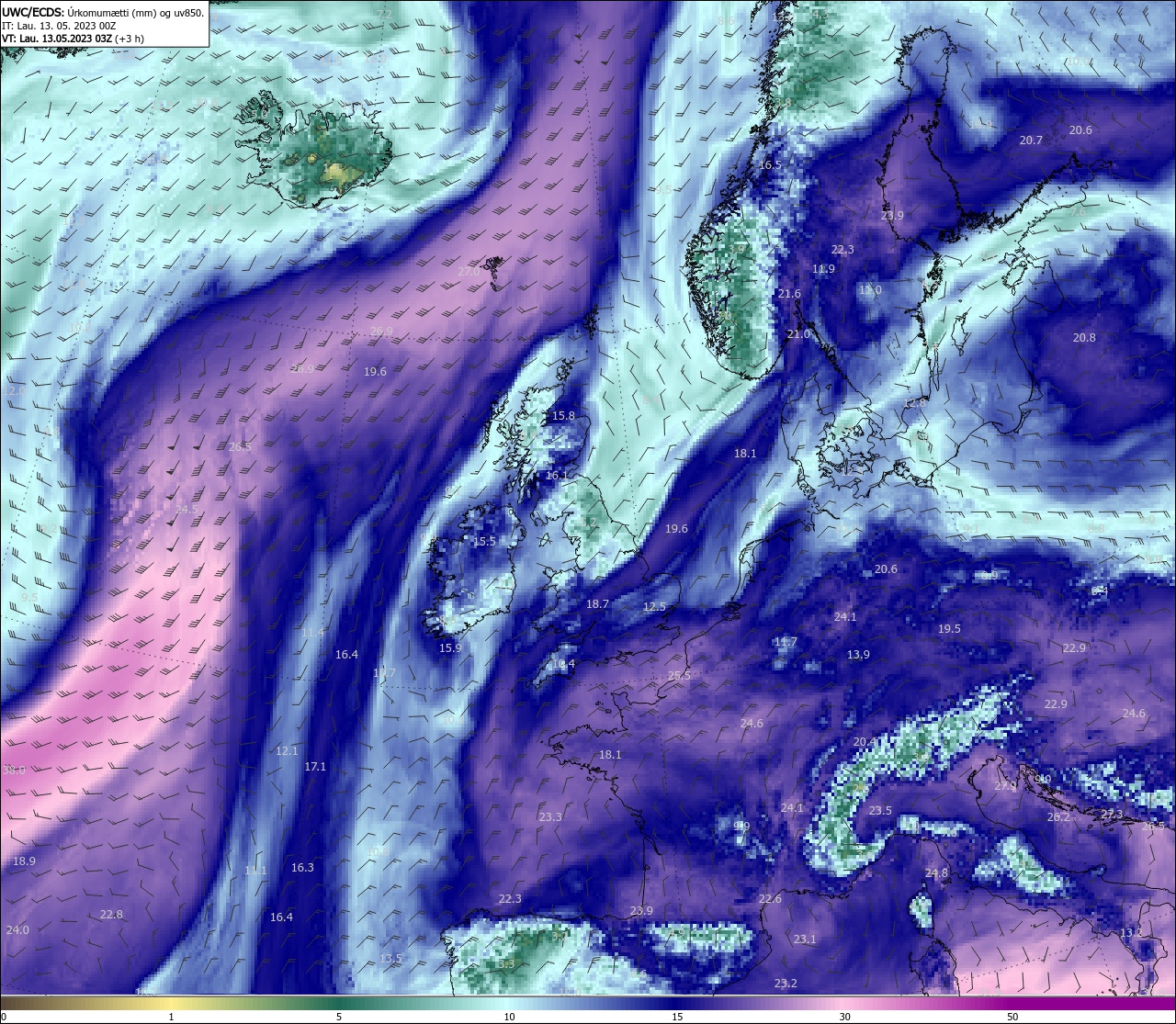Click the 12.1 value on the map
This screenshot has width=1176, height=1024.
(287, 750)
